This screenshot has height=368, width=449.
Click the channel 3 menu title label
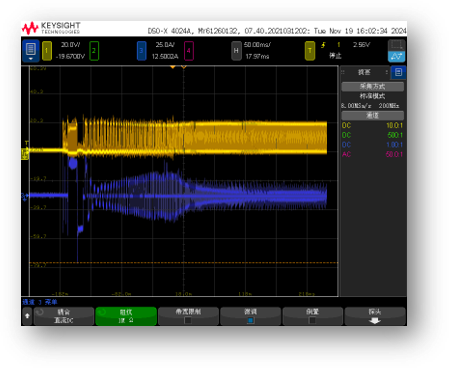tap(40, 302)
